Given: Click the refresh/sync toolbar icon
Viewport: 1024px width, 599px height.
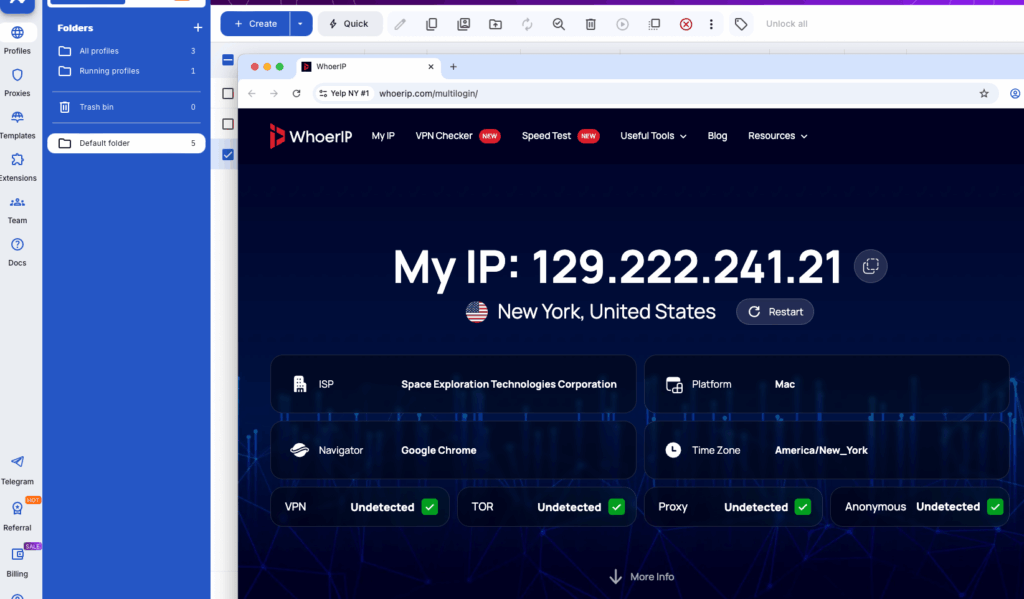Looking at the screenshot, I should pyautogui.click(x=527, y=23).
